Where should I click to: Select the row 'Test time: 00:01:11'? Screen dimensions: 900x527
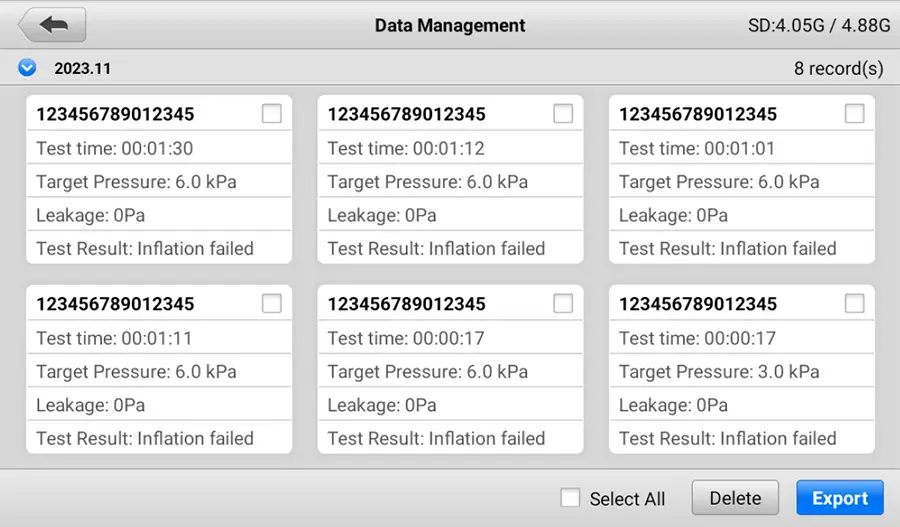(x=159, y=338)
